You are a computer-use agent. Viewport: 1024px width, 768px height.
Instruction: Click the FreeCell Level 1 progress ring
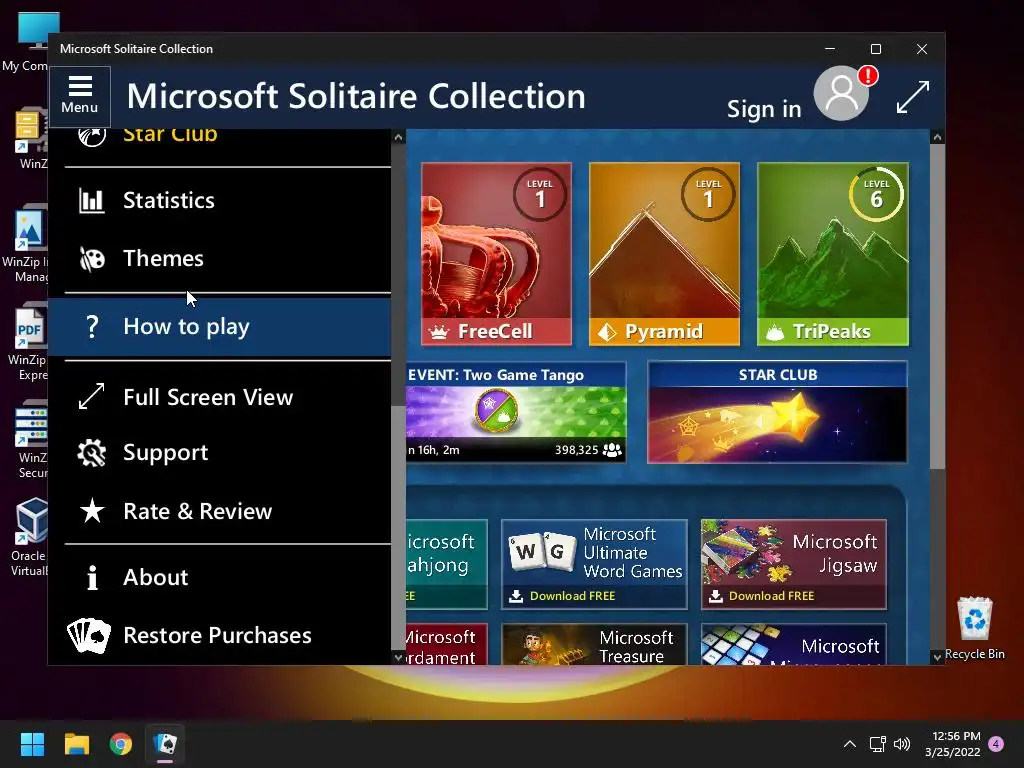539,194
